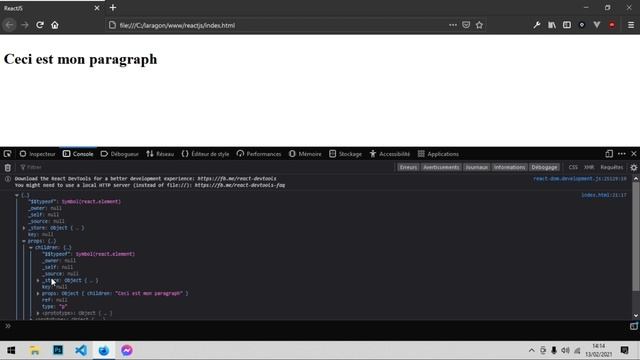Open File Explorer from taskbar
This screenshot has width=640, height=360.
pyautogui.click(x=35, y=350)
